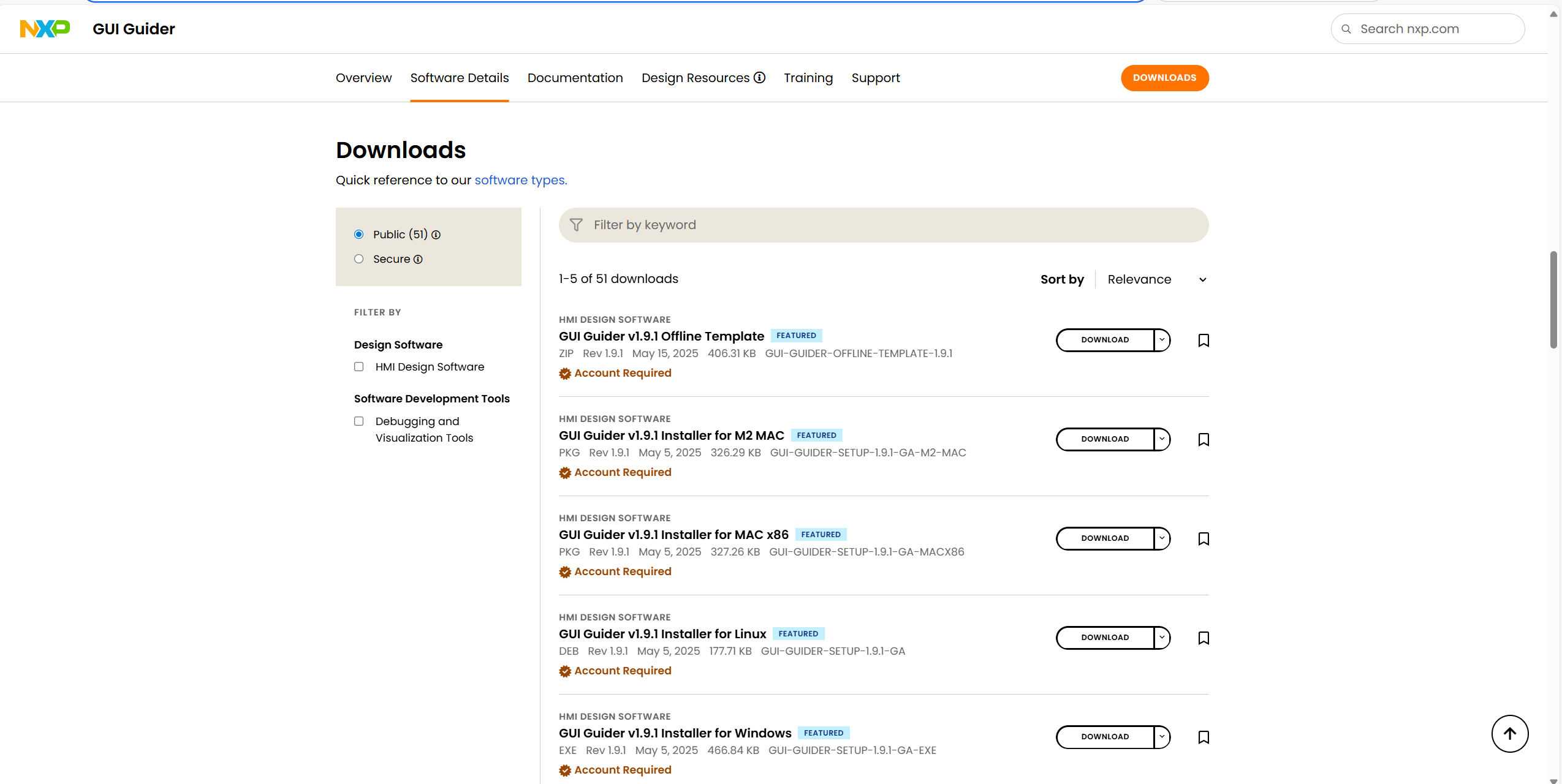Click the Account Required badge icon for Offline Template
Viewport: 1562px width, 784px height.
[x=565, y=374]
